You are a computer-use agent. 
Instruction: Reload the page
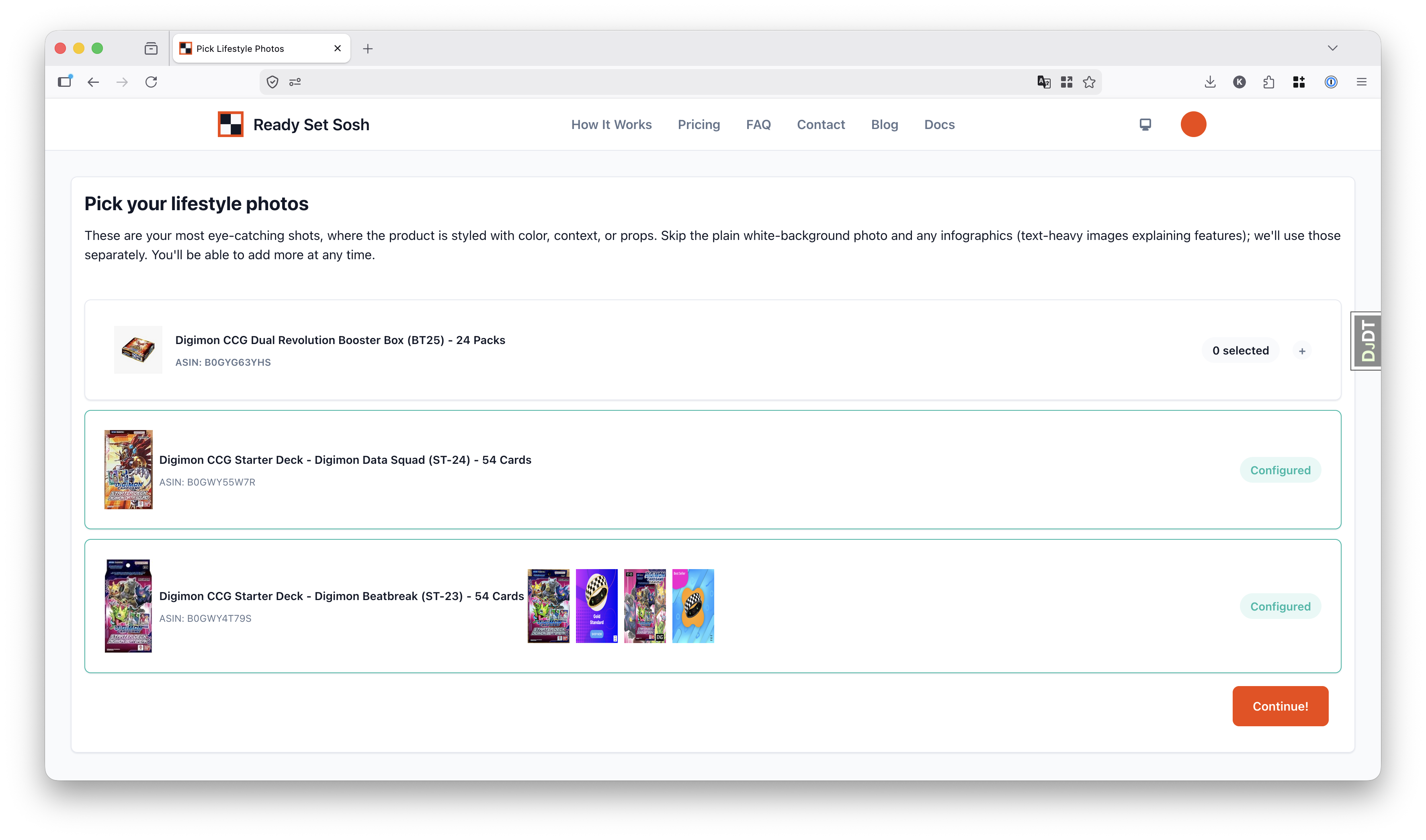[x=151, y=82]
